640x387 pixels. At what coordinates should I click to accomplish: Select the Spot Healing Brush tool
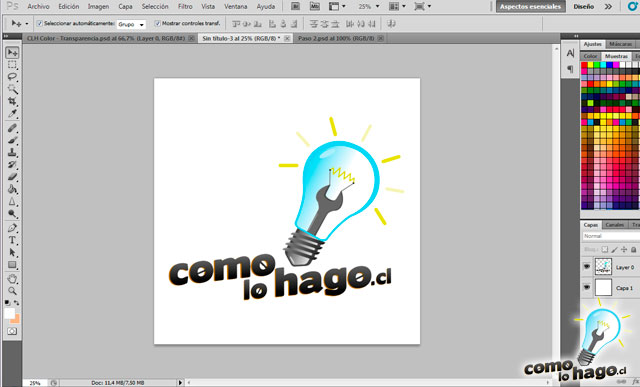[x=12, y=128]
